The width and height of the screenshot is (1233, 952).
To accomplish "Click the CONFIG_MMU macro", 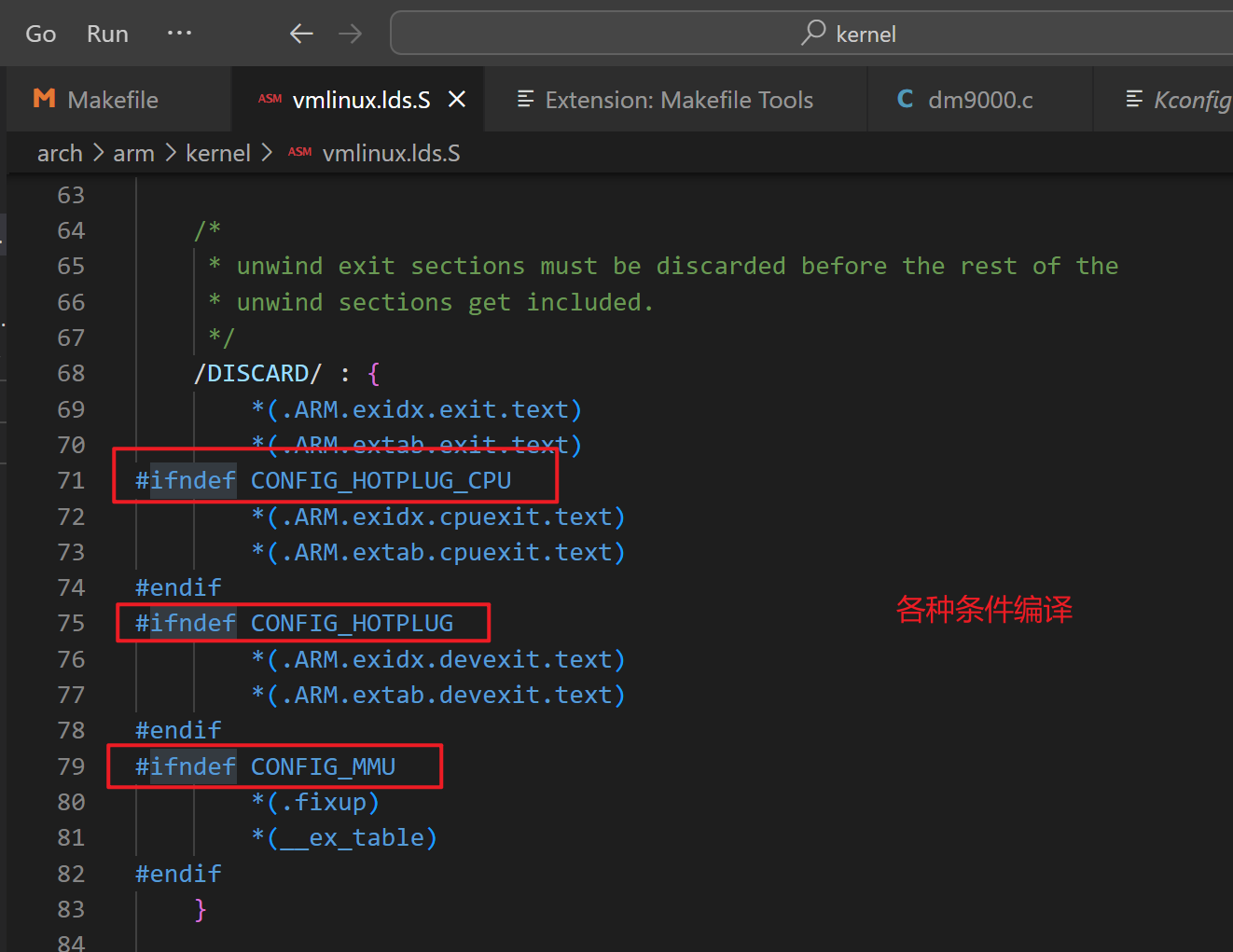I will [323, 767].
